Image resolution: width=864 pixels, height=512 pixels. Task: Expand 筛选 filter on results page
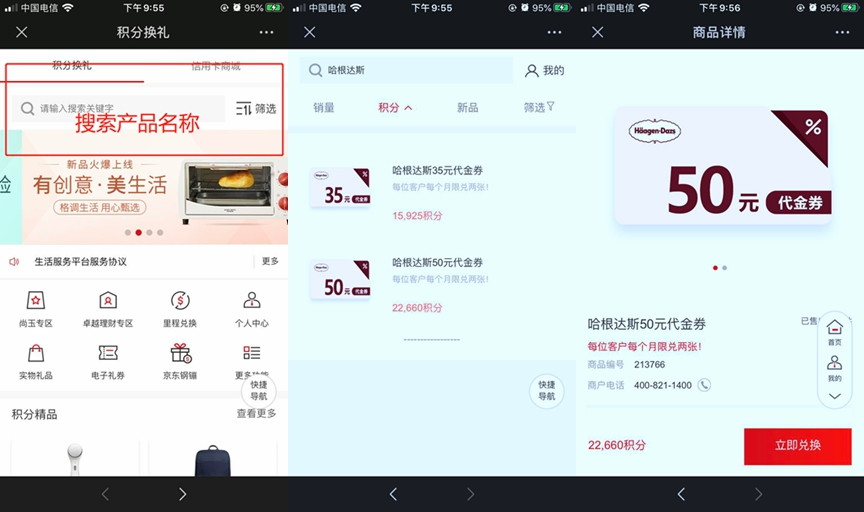(x=539, y=107)
